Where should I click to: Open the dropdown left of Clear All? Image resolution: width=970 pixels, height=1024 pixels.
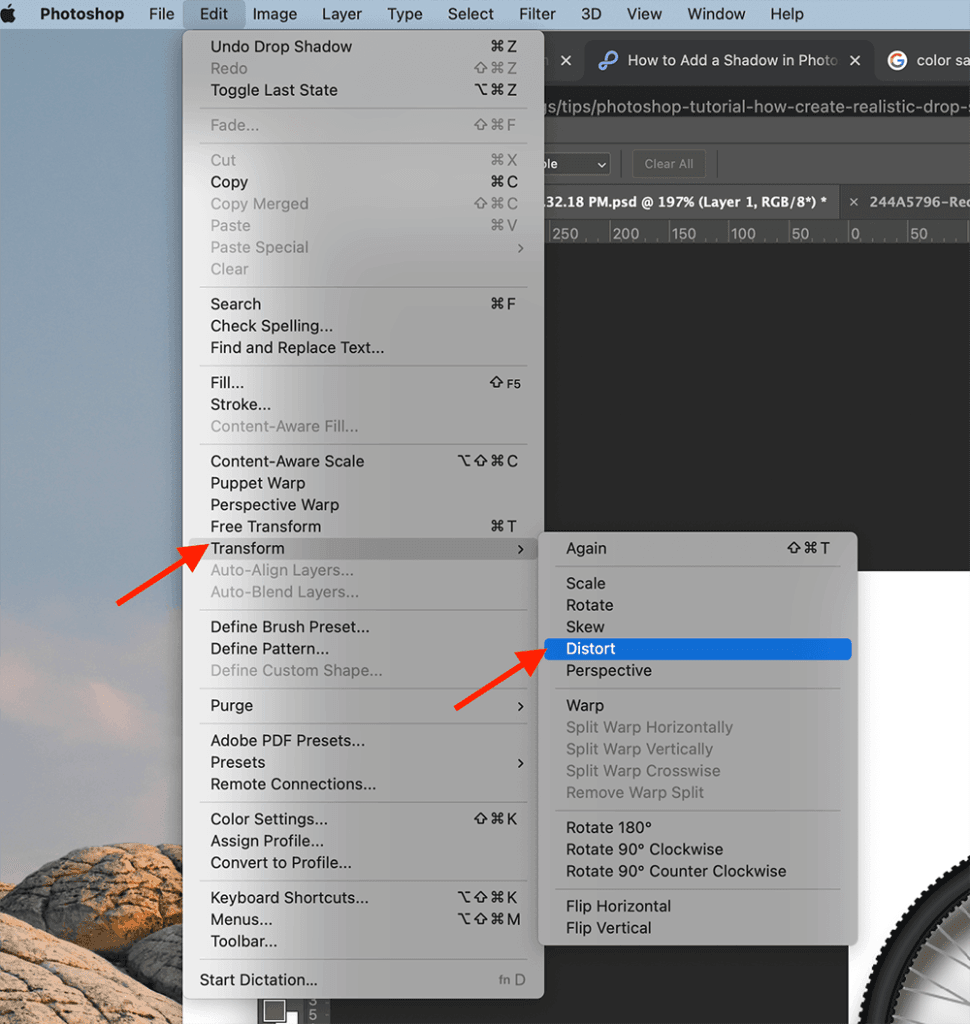(577, 164)
